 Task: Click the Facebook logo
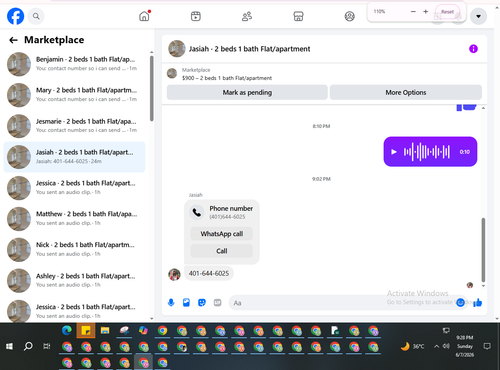coord(15,16)
